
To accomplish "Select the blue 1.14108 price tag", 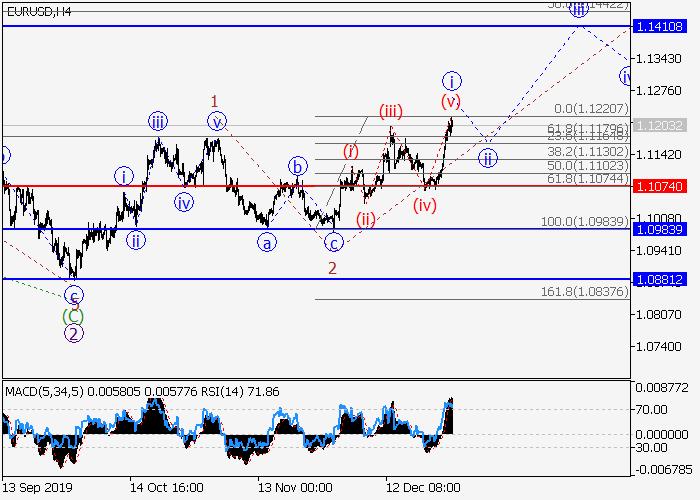I will tap(664, 27).
